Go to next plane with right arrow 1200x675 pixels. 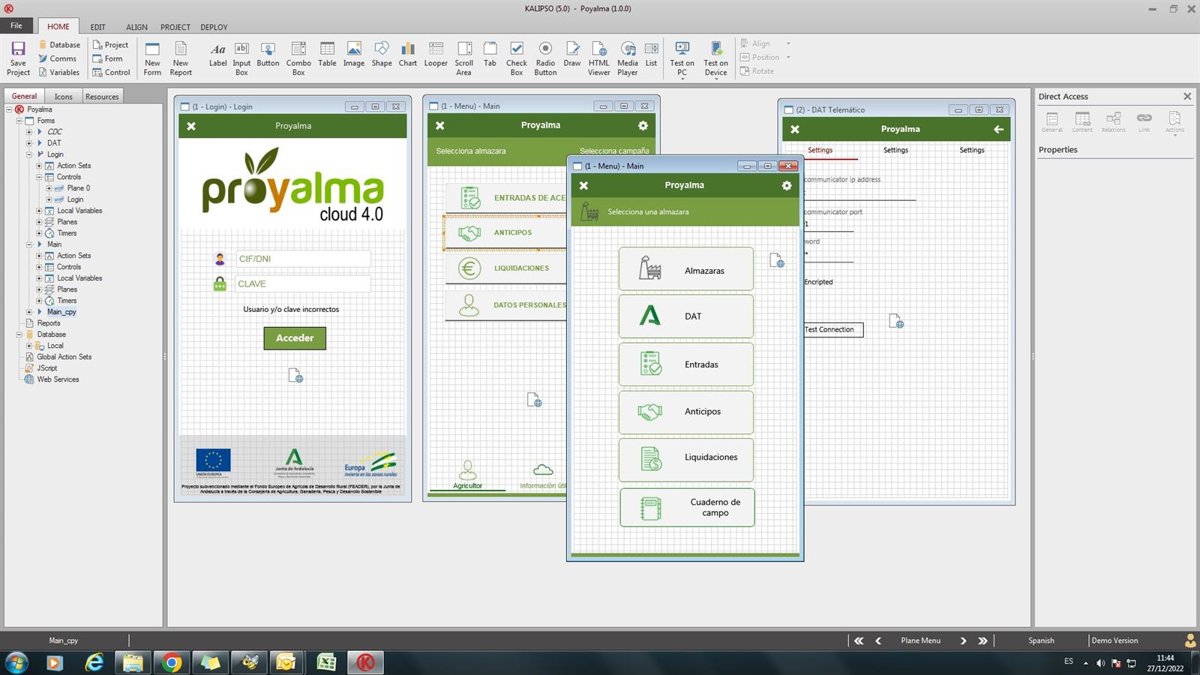pos(963,641)
